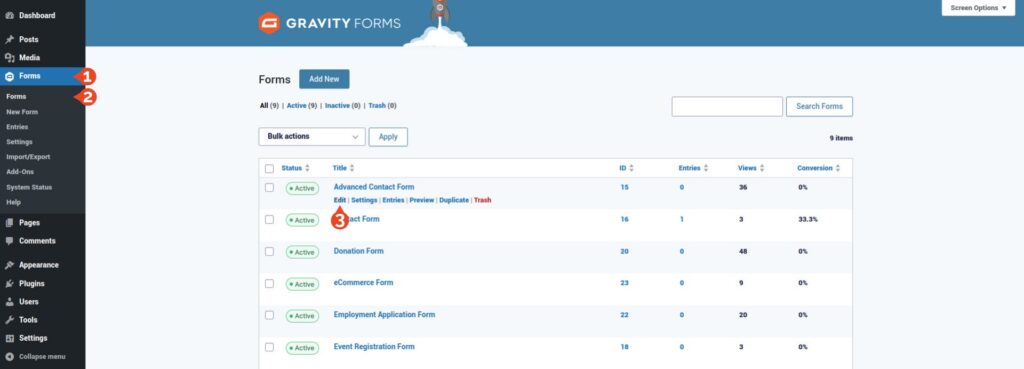Toggle Active status of eCommerce Form
Image resolution: width=1024 pixels, height=369 pixels.
pos(302,284)
